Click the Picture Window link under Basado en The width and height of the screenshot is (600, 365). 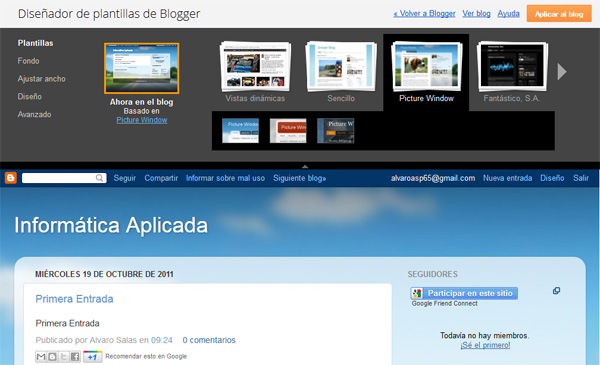142,120
